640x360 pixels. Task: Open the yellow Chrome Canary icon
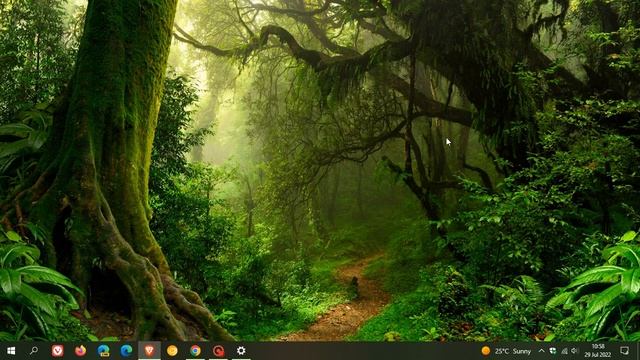172,351
